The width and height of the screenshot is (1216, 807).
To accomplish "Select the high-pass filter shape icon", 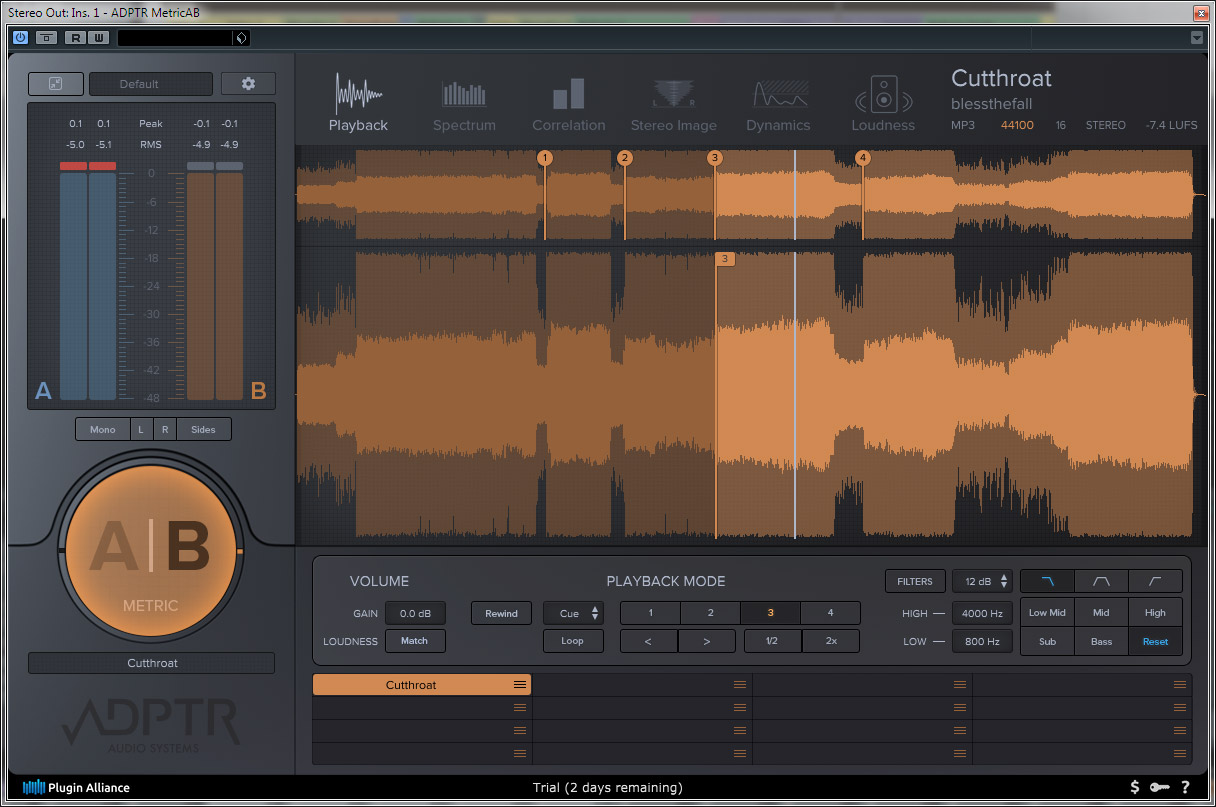I will click(1155, 581).
